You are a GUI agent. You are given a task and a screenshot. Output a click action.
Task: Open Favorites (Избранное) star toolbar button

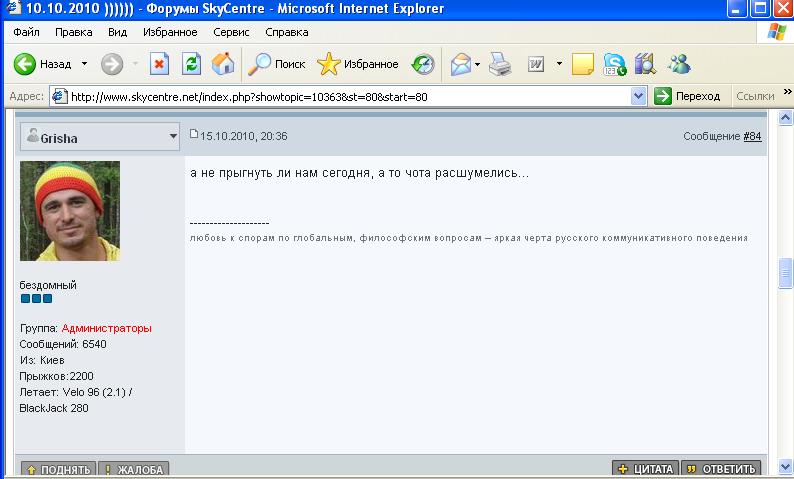click(x=358, y=64)
